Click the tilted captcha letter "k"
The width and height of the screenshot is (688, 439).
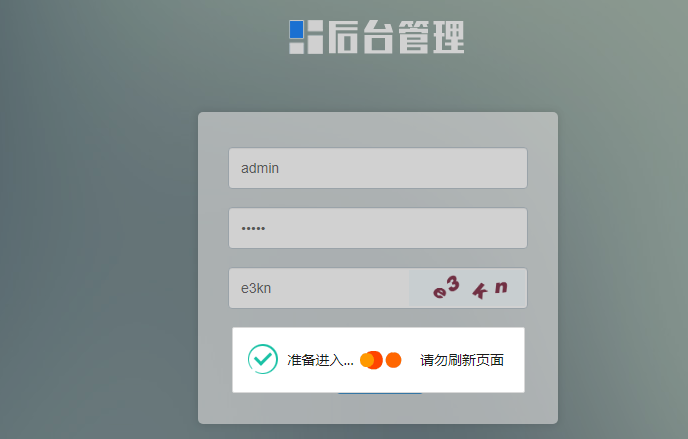coord(480,291)
